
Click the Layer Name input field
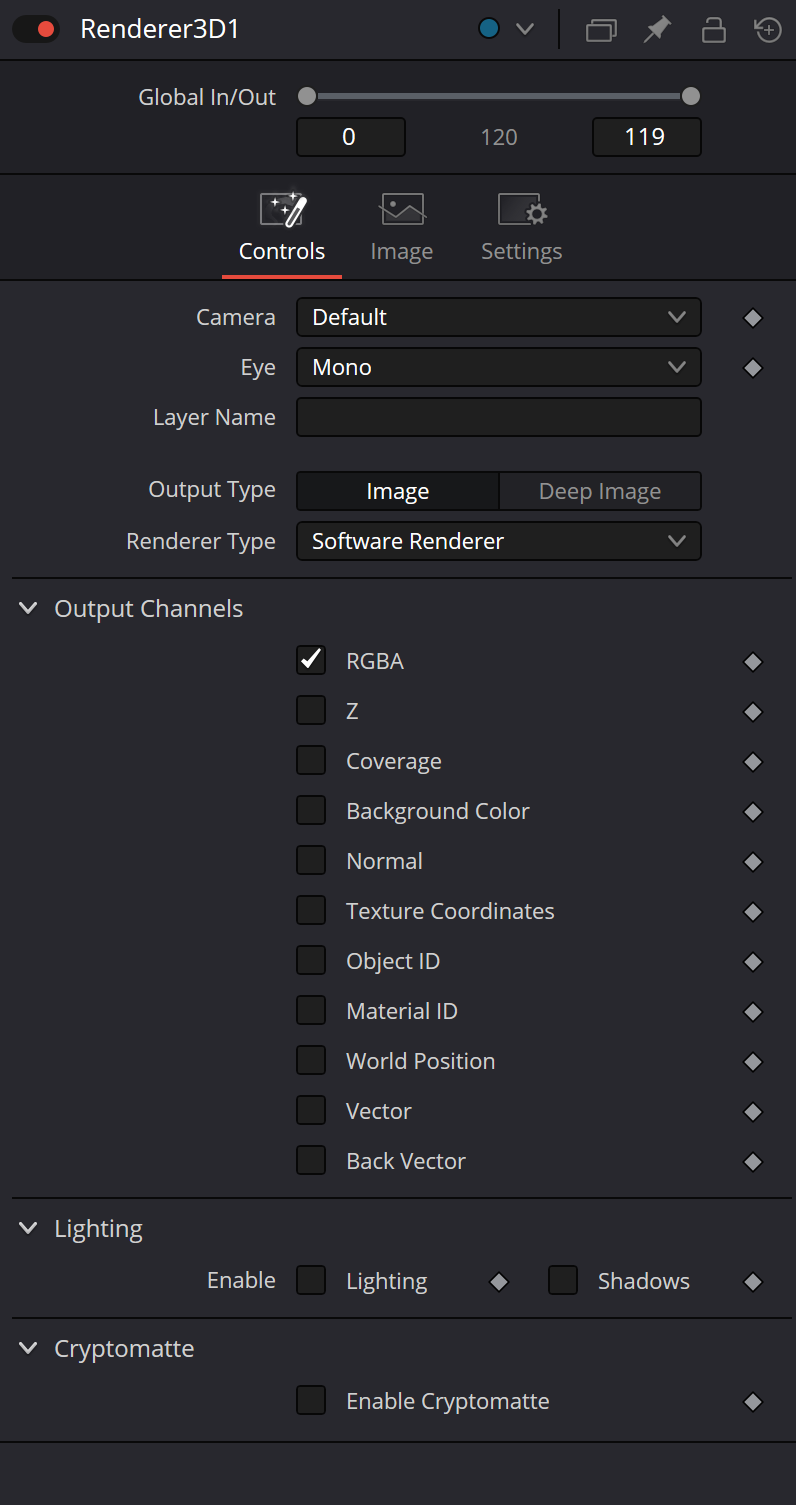[499, 417]
